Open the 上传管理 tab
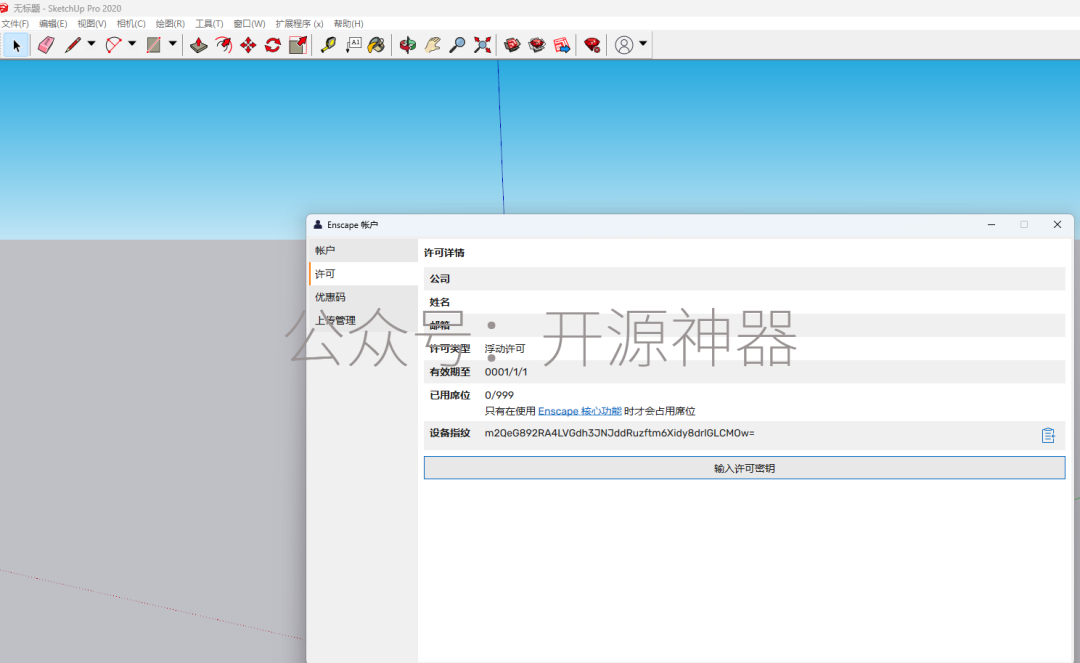This screenshot has height=663, width=1080. 363,321
